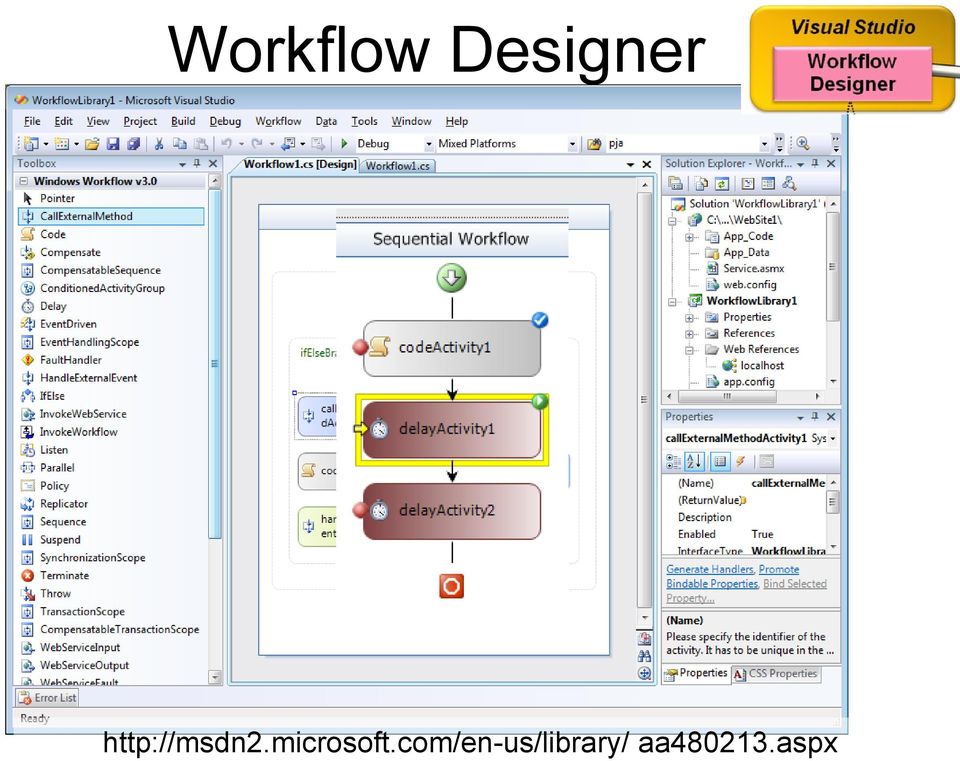This screenshot has width=960, height=761.
Task: Click the red workflow end stop icon
Action: tap(452, 586)
